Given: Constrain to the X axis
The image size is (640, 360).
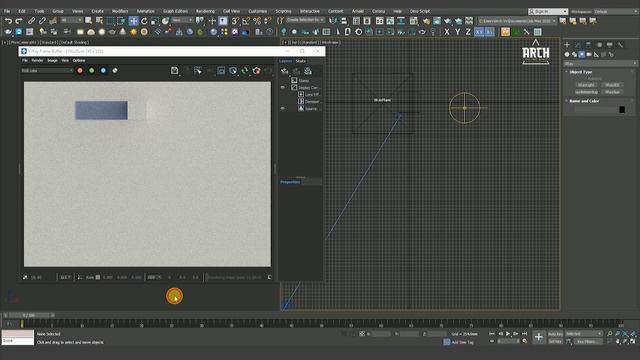Looking at the screenshot, I should (x=447, y=32).
